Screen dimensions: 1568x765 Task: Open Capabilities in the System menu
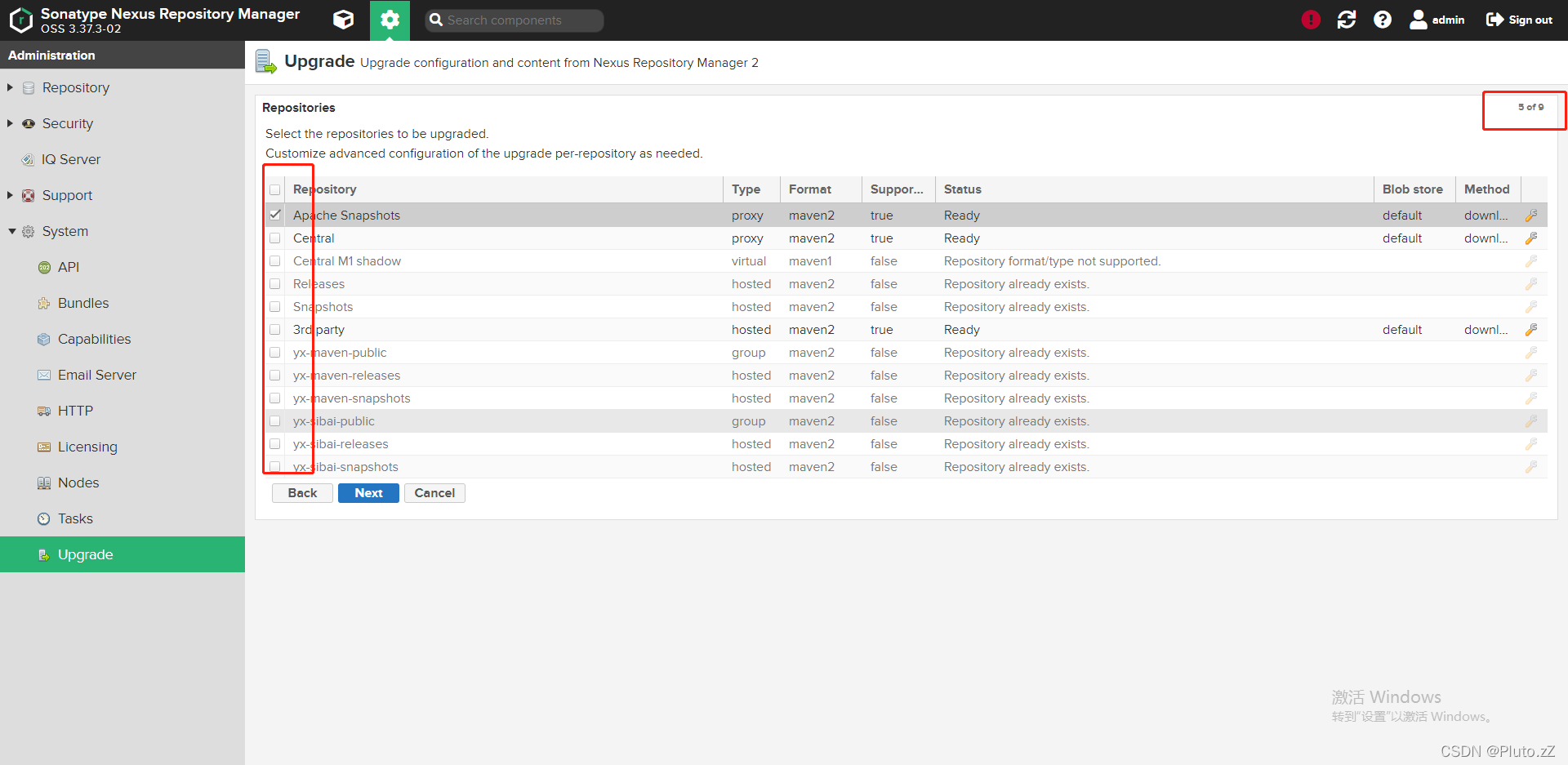pos(122,339)
